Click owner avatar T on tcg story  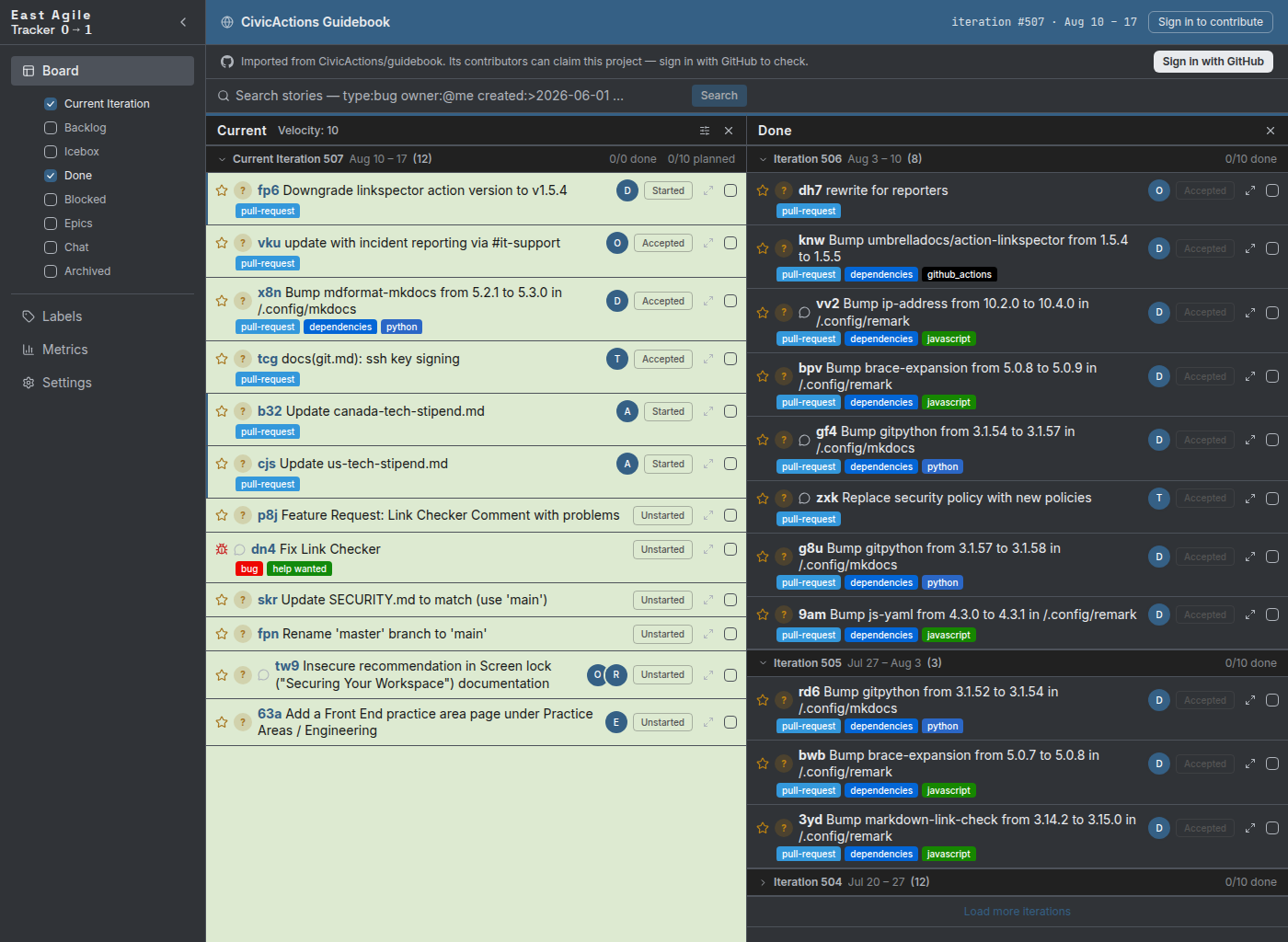click(x=617, y=359)
